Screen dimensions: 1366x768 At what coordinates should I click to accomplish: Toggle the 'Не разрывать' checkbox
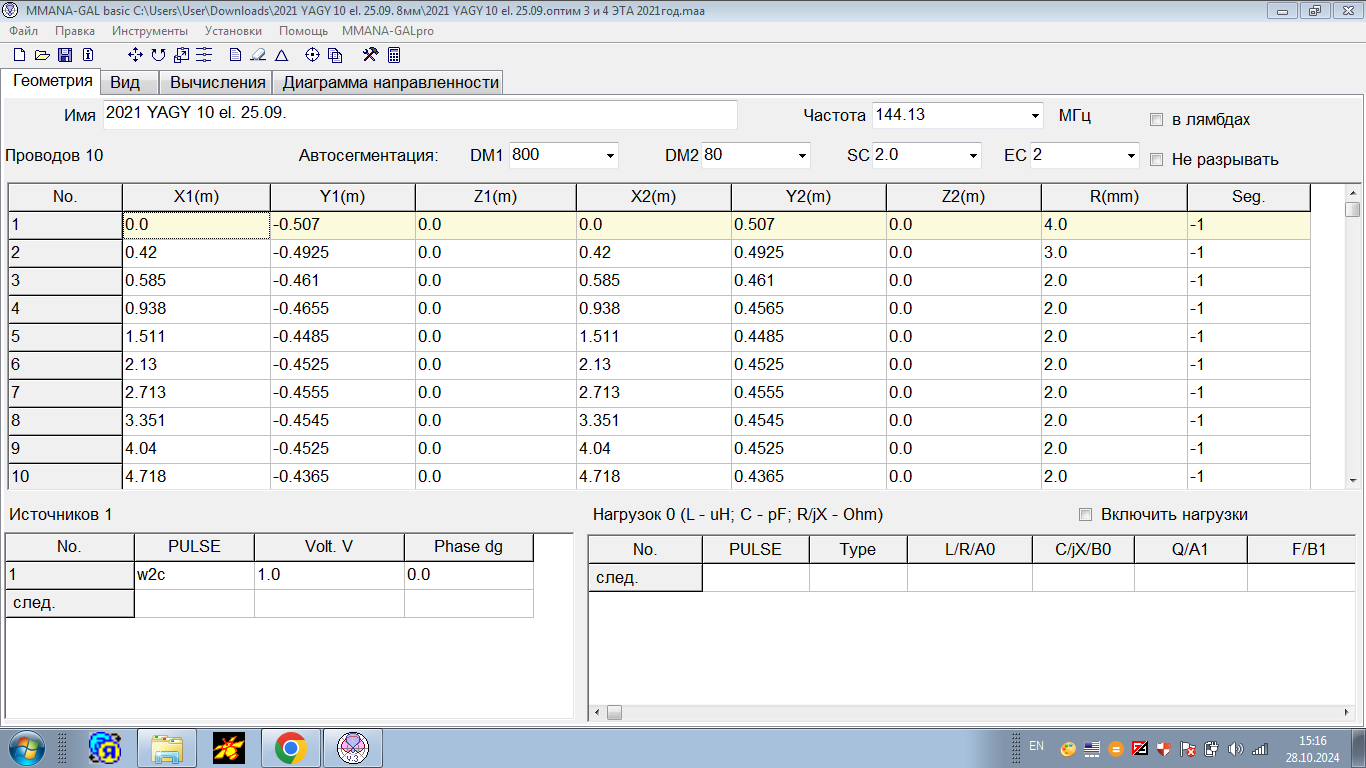(1156, 160)
